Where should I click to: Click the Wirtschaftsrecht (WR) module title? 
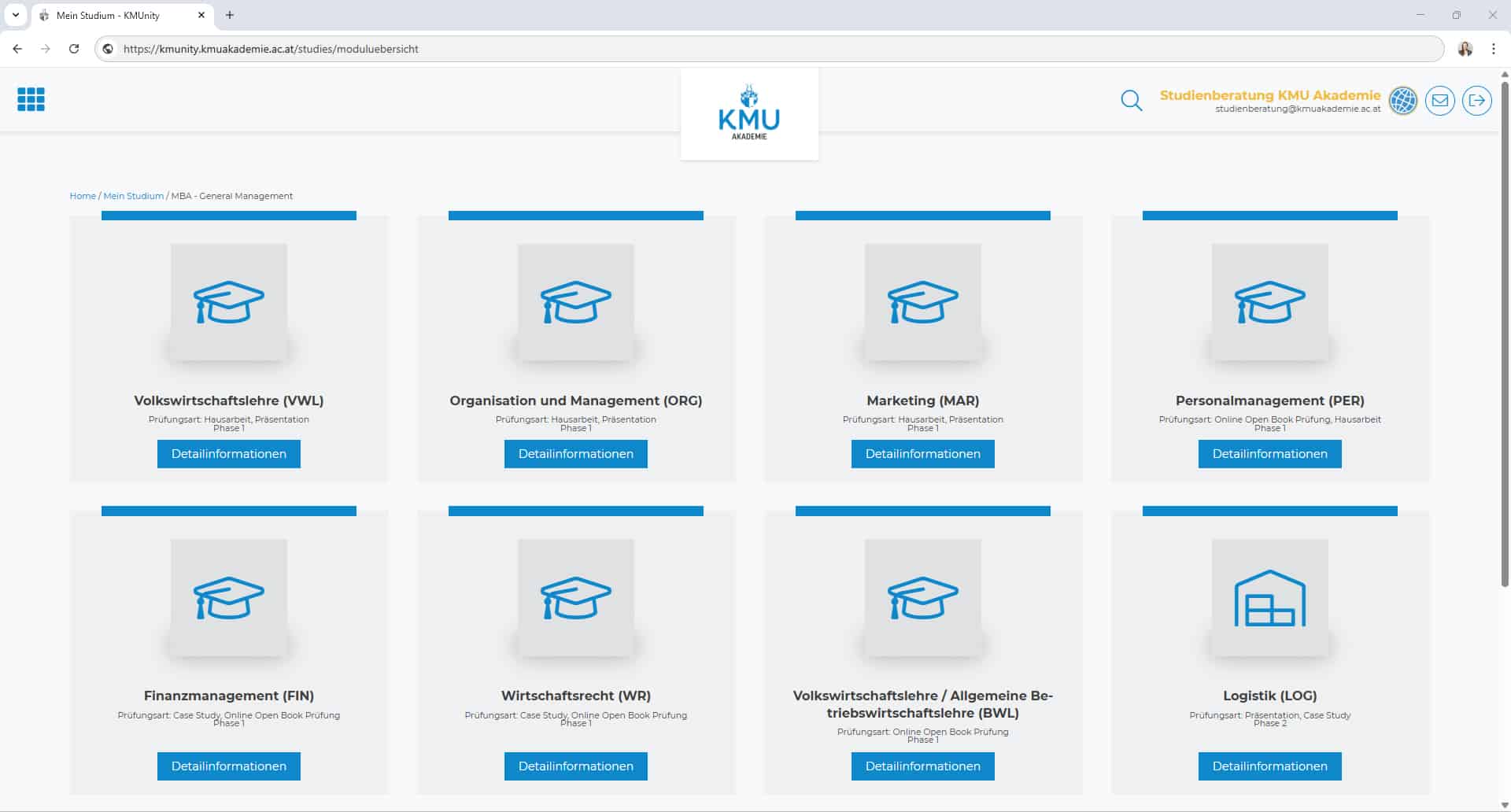(576, 696)
